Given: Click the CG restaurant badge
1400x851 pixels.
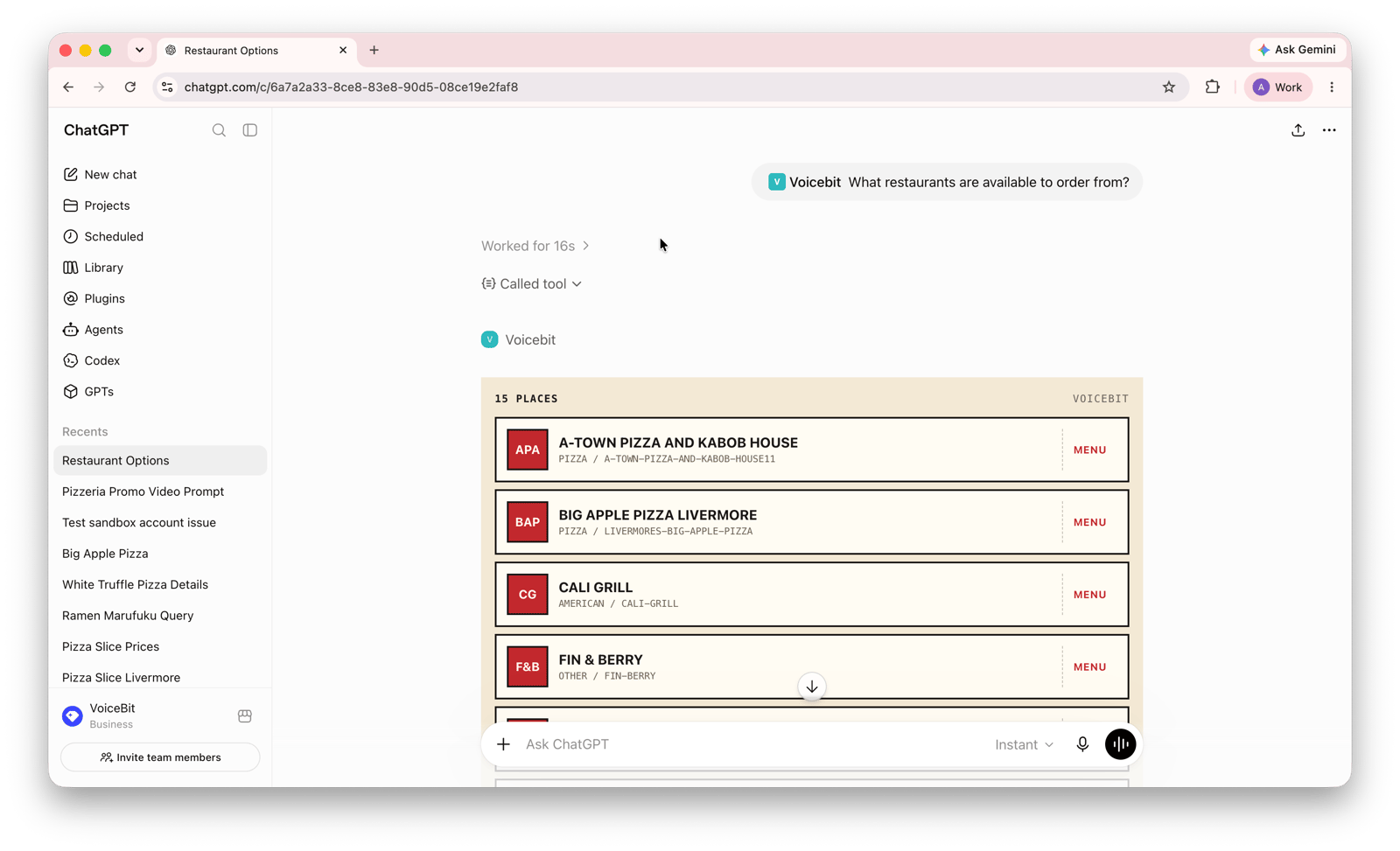Looking at the screenshot, I should point(528,595).
